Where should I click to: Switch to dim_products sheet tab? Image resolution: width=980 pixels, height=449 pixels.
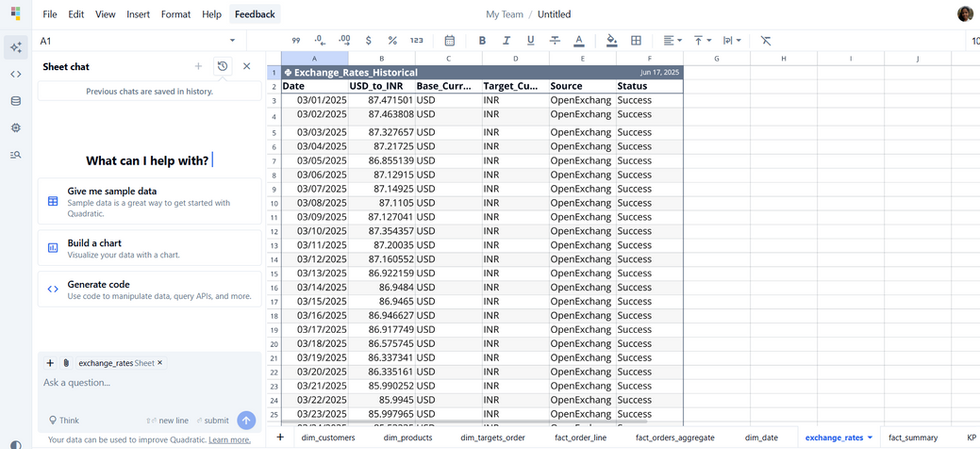pos(408,438)
